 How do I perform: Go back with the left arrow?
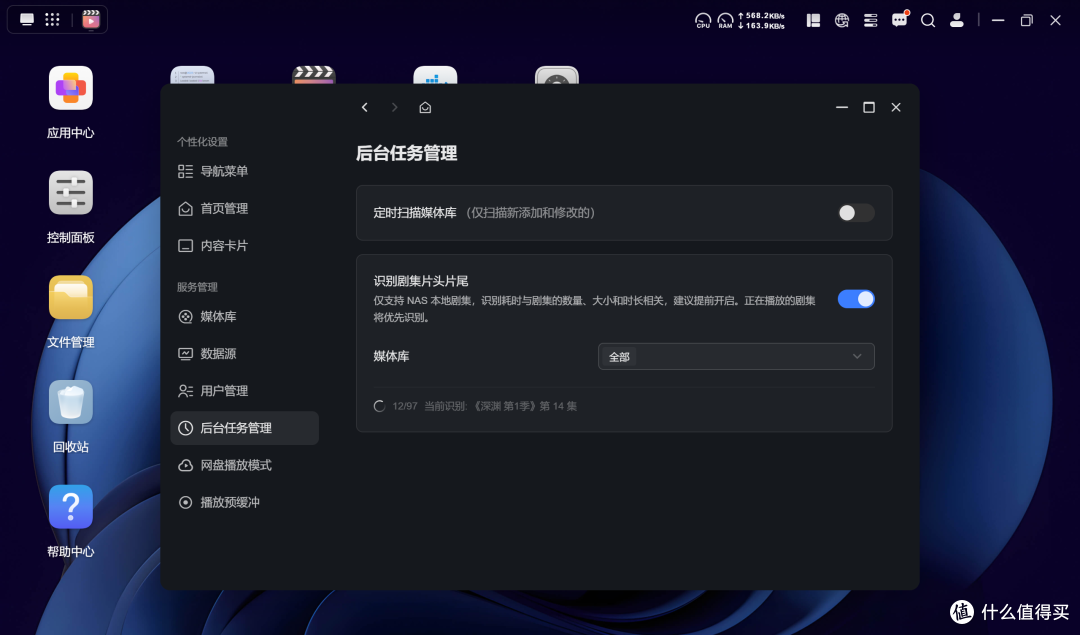pyautogui.click(x=365, y=107)
